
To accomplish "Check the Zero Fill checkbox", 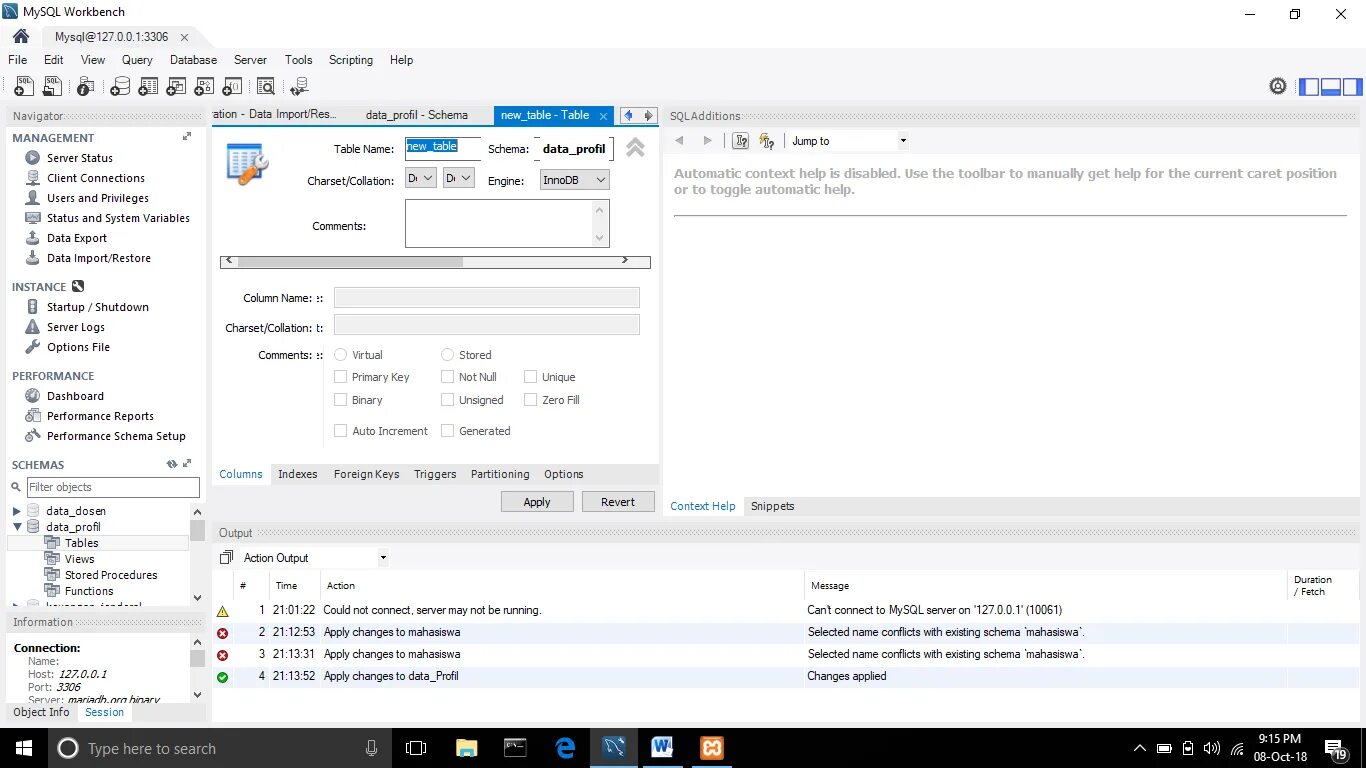I will [x=531, y=400].
